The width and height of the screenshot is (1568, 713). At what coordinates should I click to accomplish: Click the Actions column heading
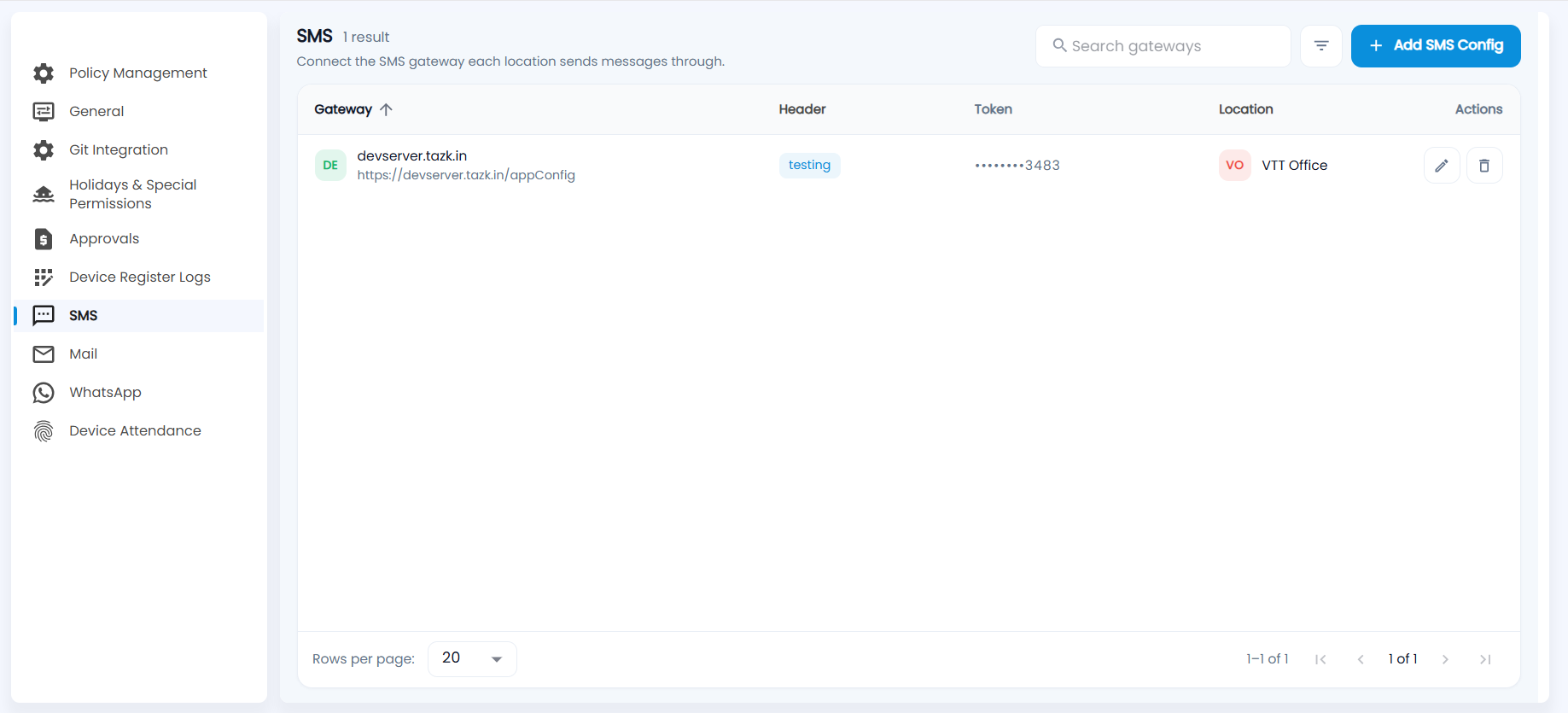(x=1479, y=109)
